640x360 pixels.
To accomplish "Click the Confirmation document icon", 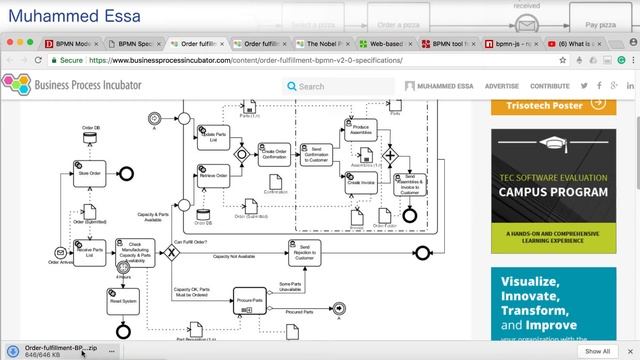I will [276, 182].
